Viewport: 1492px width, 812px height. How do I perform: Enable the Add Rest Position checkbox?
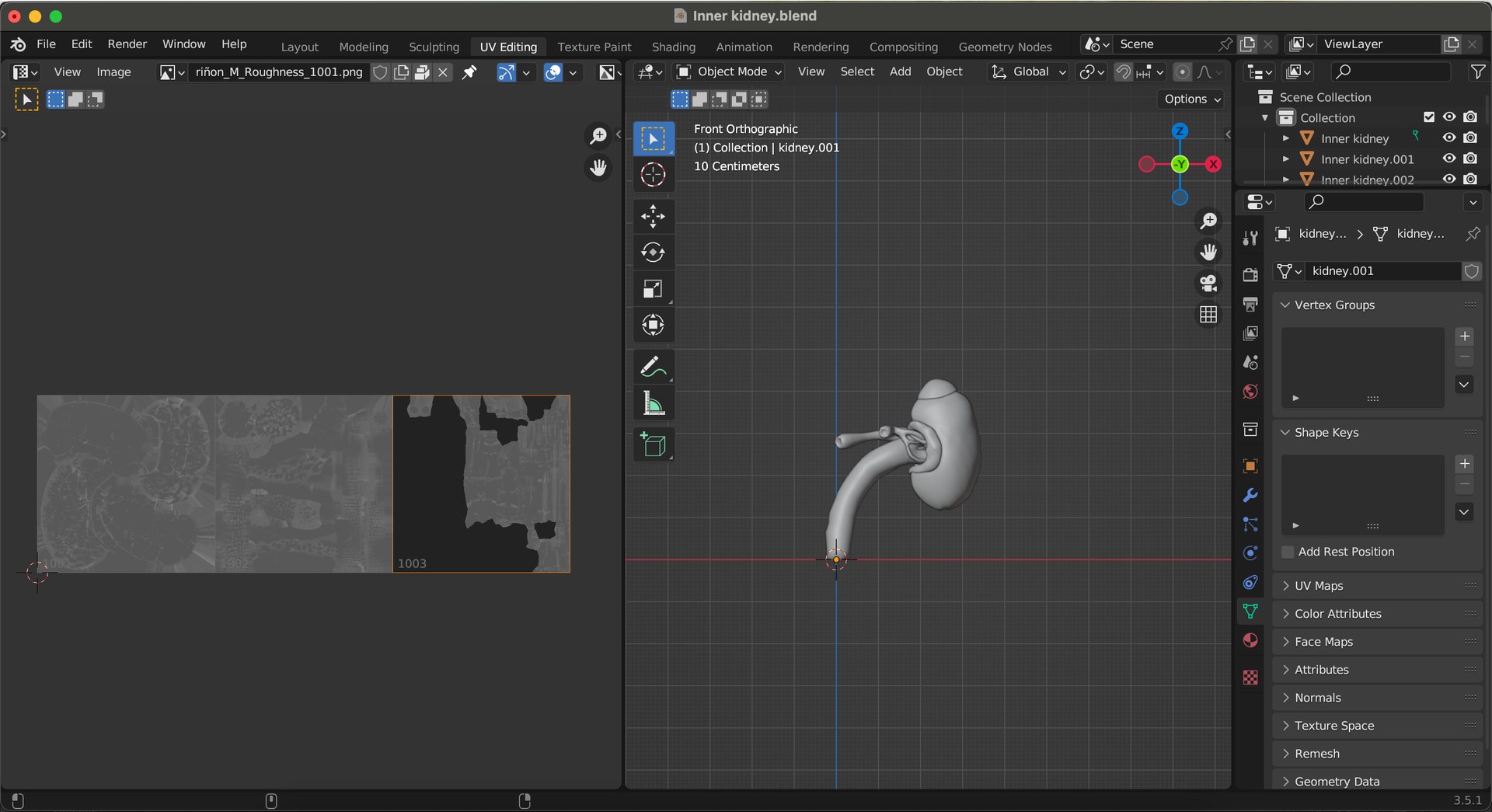1288,552
